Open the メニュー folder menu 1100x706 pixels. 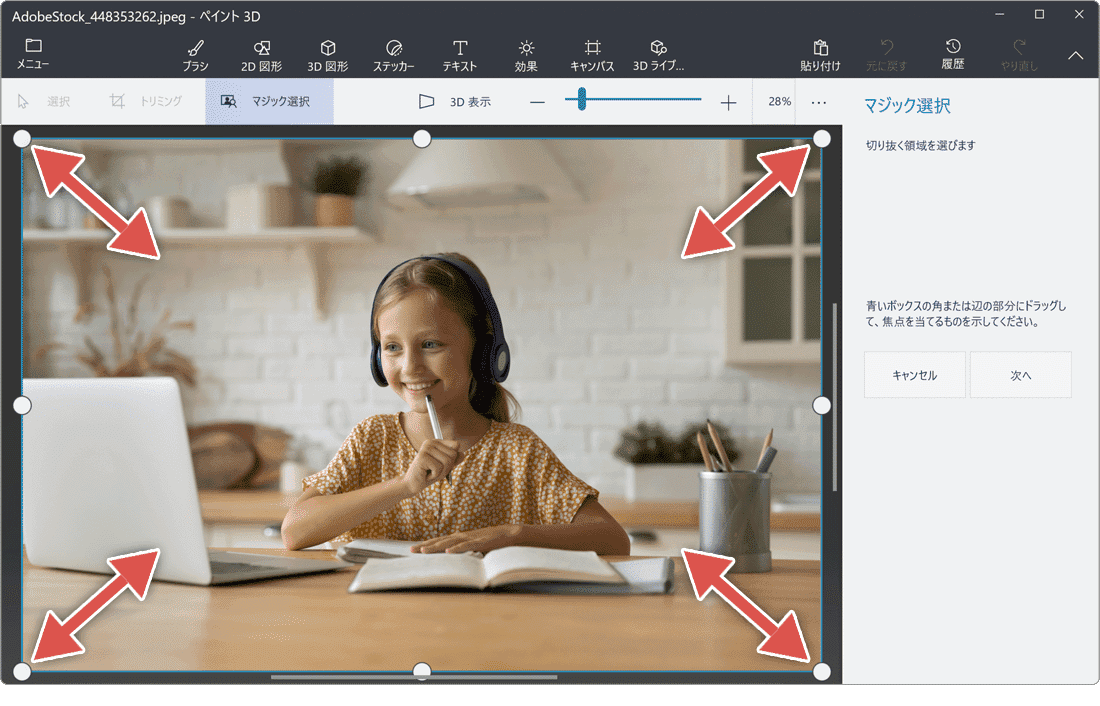click(33, 54)
